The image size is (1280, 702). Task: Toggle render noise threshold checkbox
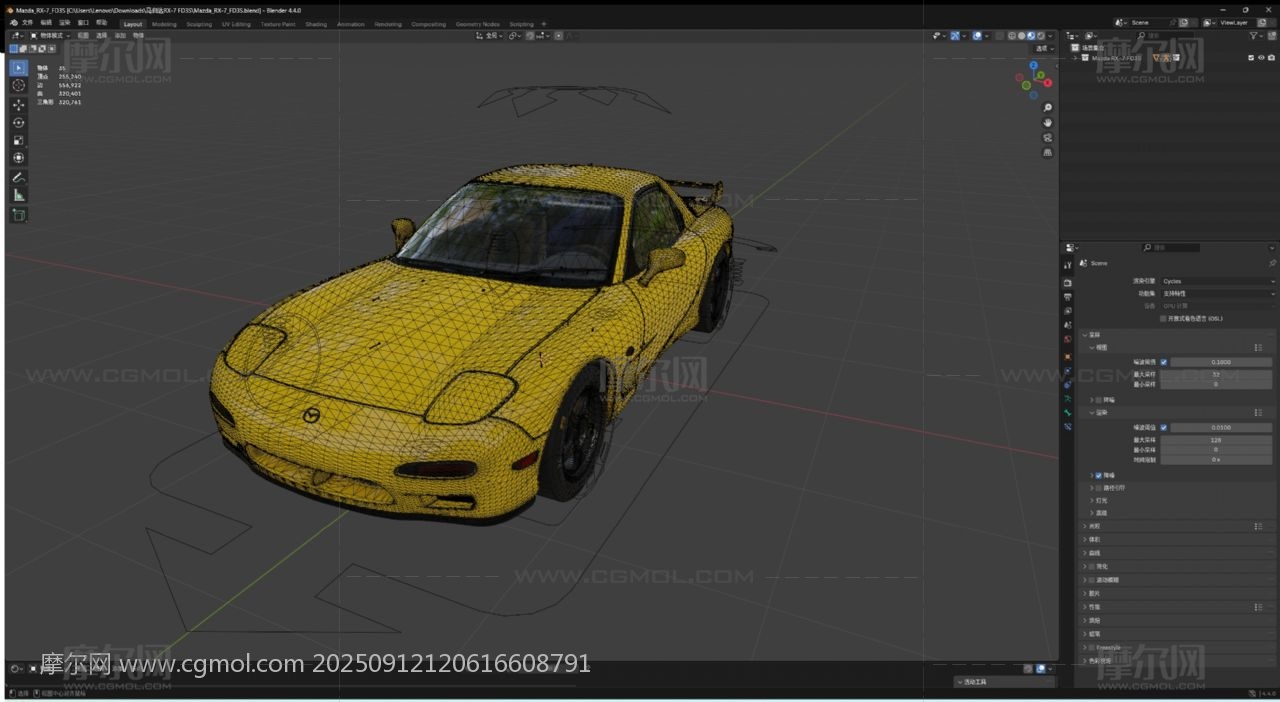click(x=1164, y=427)
